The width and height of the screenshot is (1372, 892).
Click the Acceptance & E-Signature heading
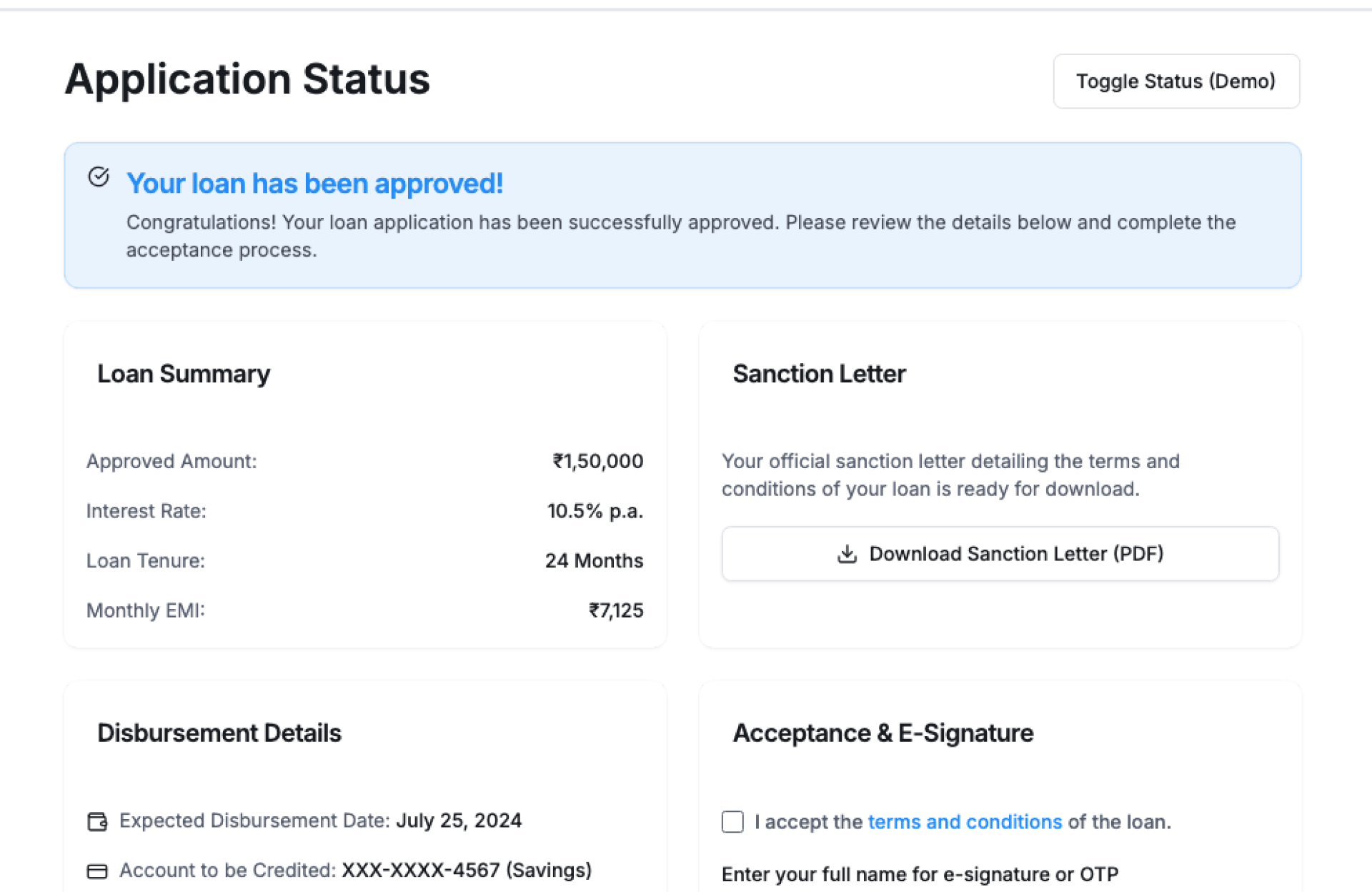coord(883,733)
